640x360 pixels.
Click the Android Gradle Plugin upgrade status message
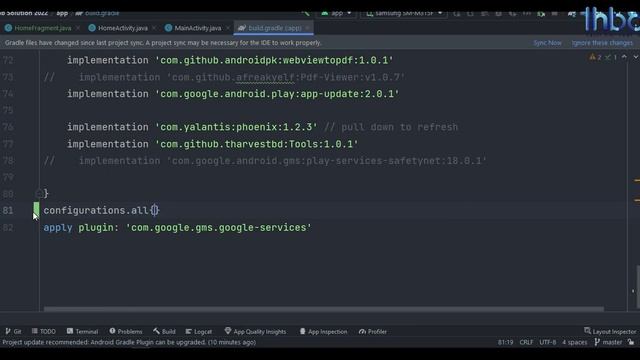point(129,342)
